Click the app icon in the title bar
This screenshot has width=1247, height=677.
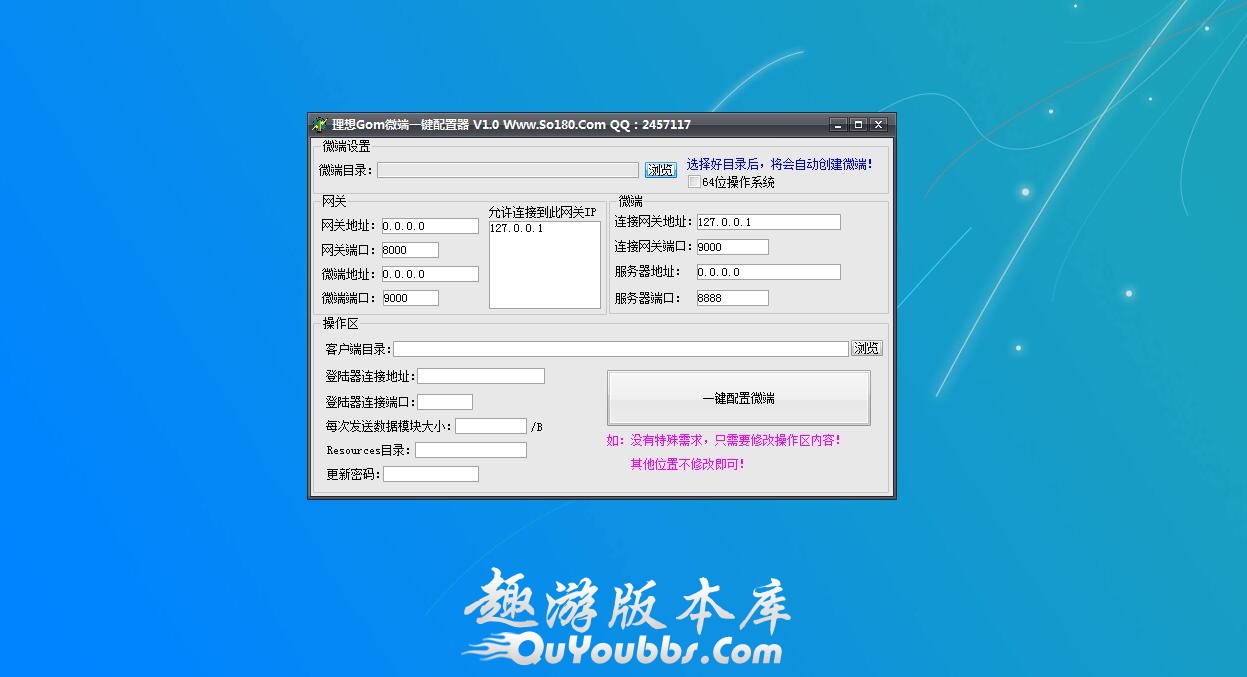click(320, 125)
